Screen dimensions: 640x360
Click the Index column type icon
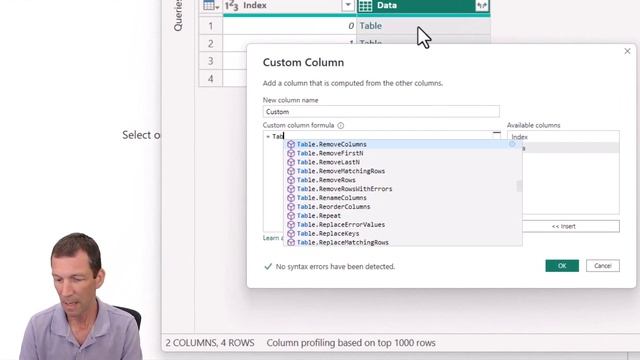231,6
